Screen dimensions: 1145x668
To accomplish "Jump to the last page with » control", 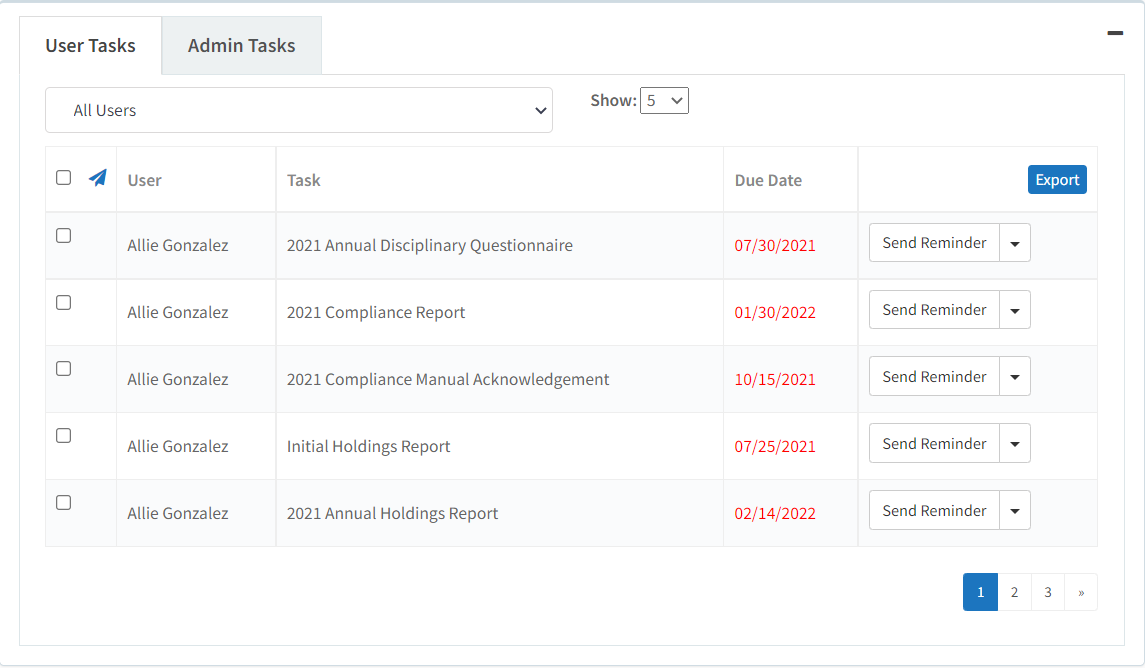I will pos(1080,591).
